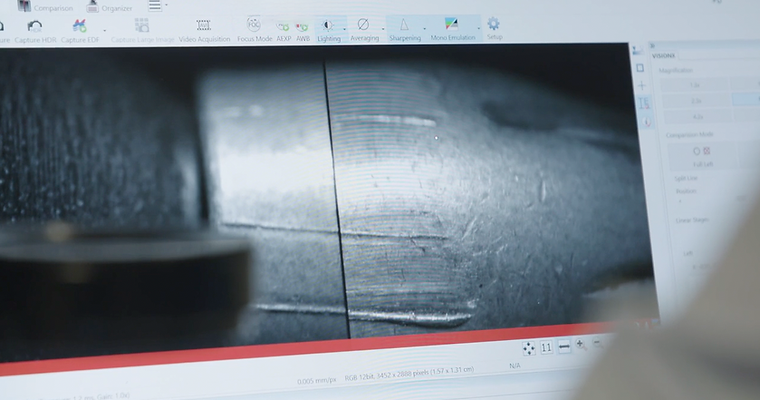Toggle AEXP auto exposure
This screenshot has height=400, width=760.
(284, 32)
